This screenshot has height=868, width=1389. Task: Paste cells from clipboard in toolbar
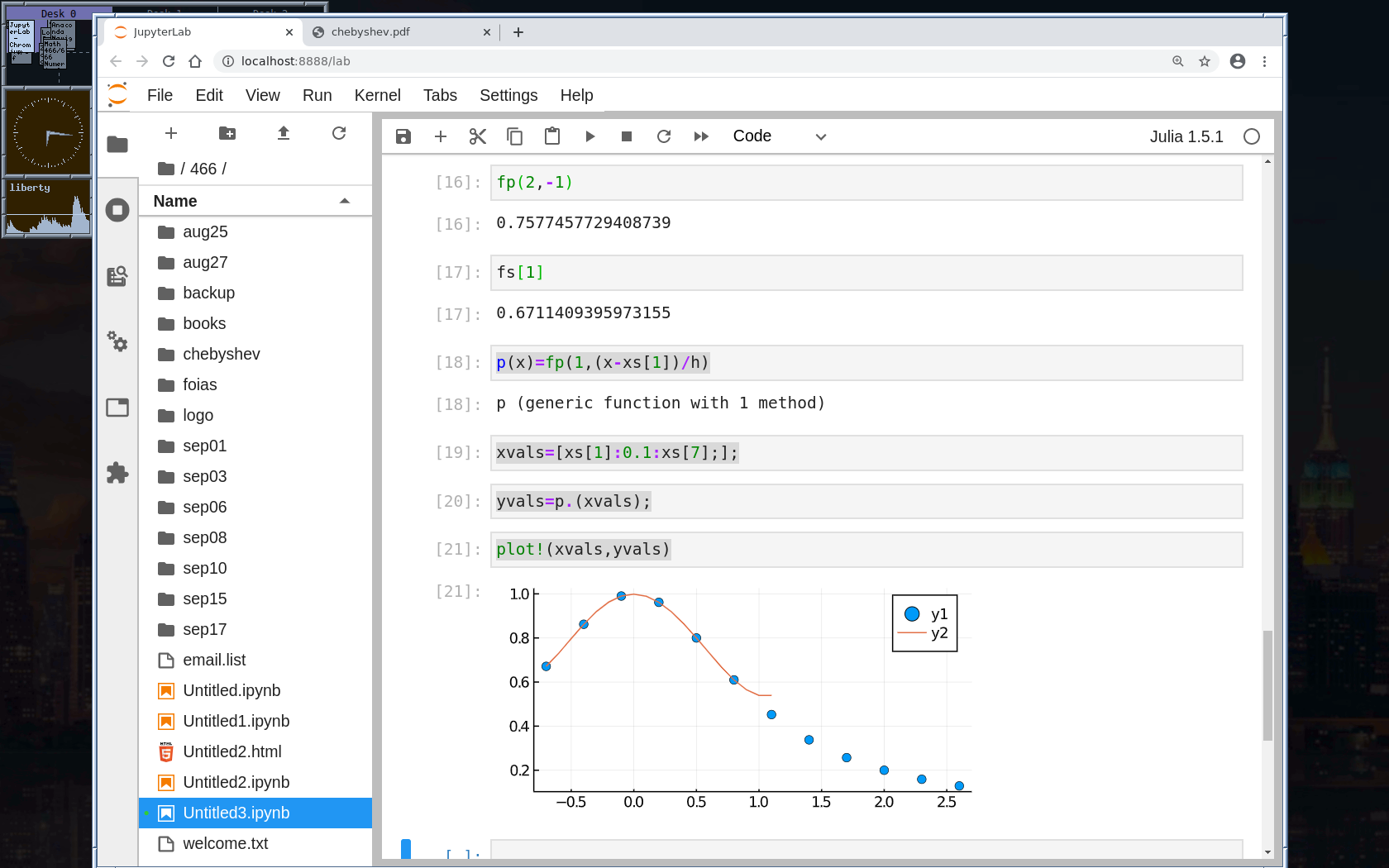552,136
